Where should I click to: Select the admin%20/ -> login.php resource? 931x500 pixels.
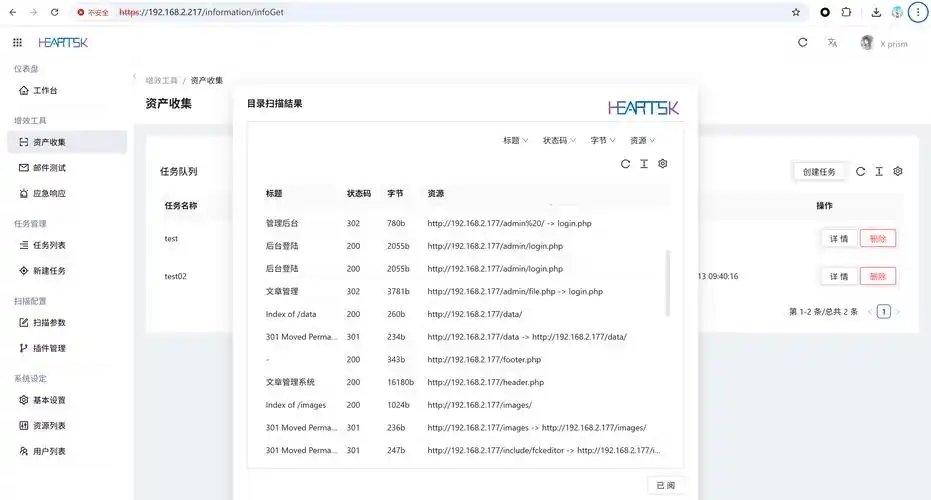[509, 223]
